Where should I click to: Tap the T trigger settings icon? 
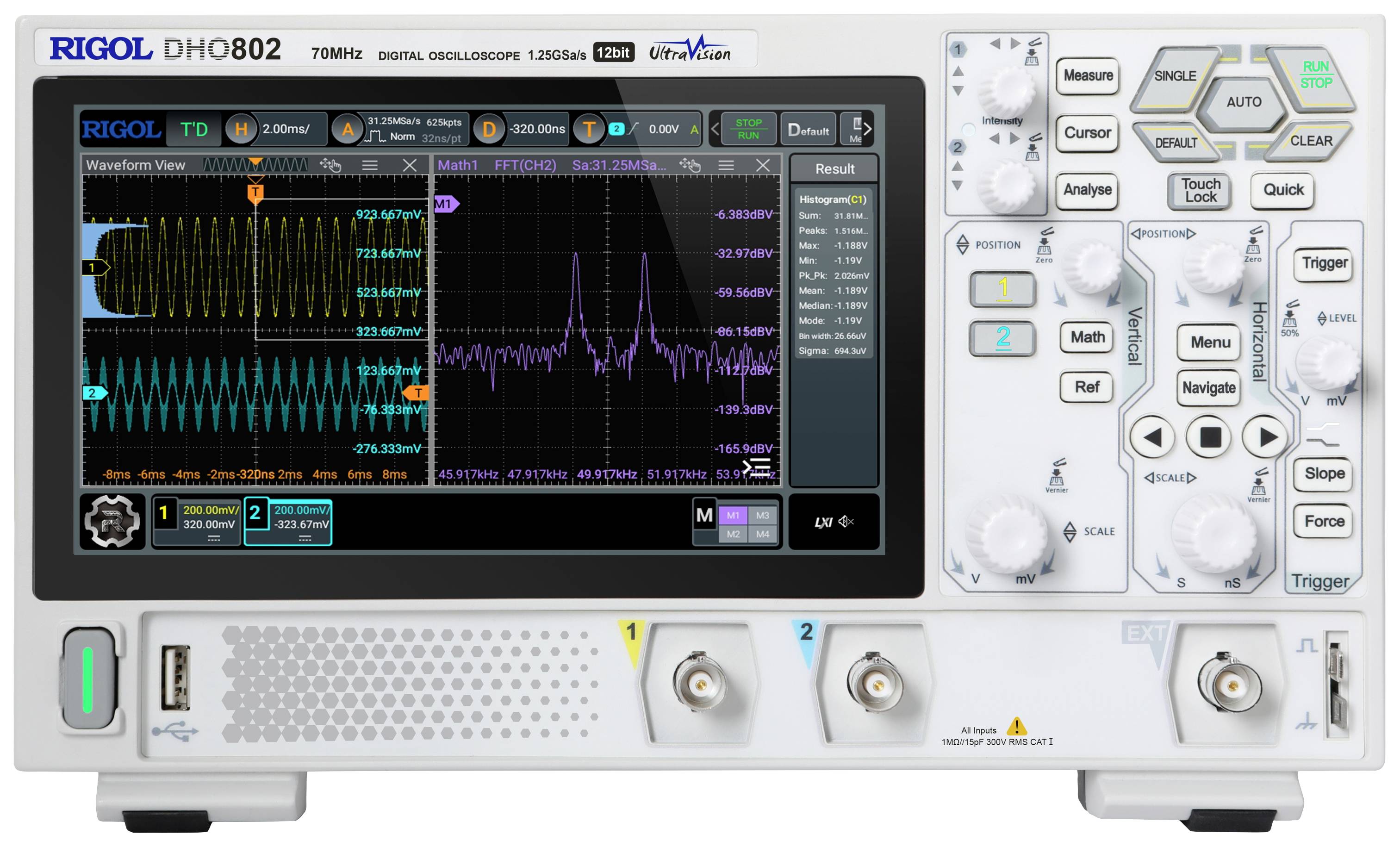pyautogui.click(x=590, y=129)
